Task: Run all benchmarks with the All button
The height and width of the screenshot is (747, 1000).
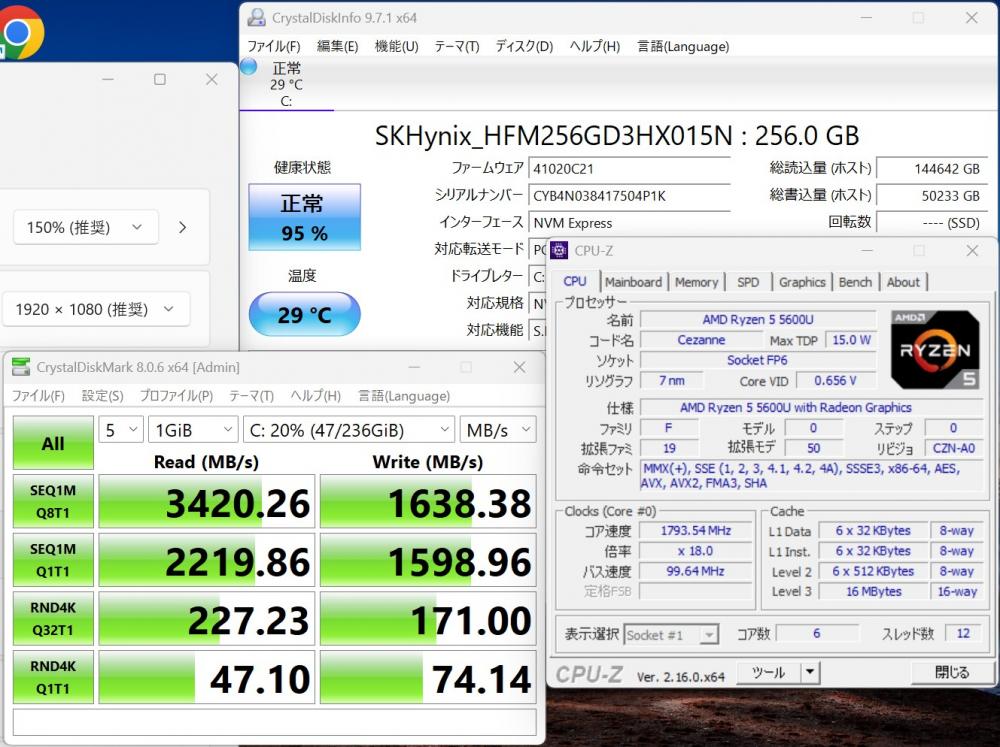Action: tap(53, 443)
